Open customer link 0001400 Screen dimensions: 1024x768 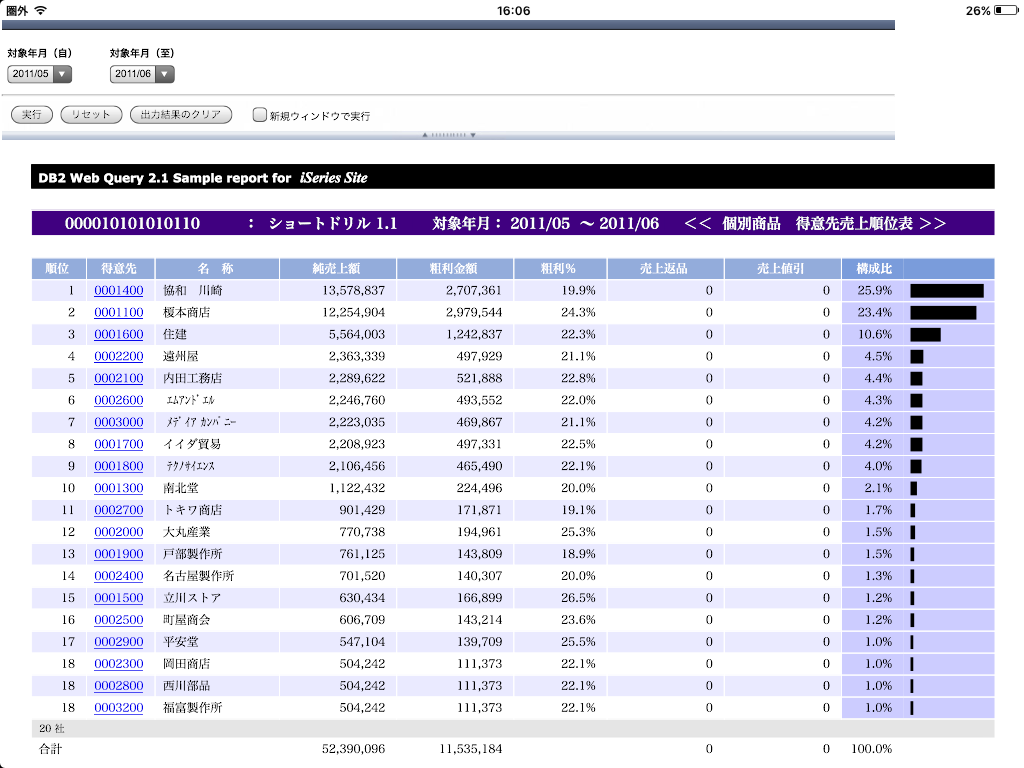[119, 291]
